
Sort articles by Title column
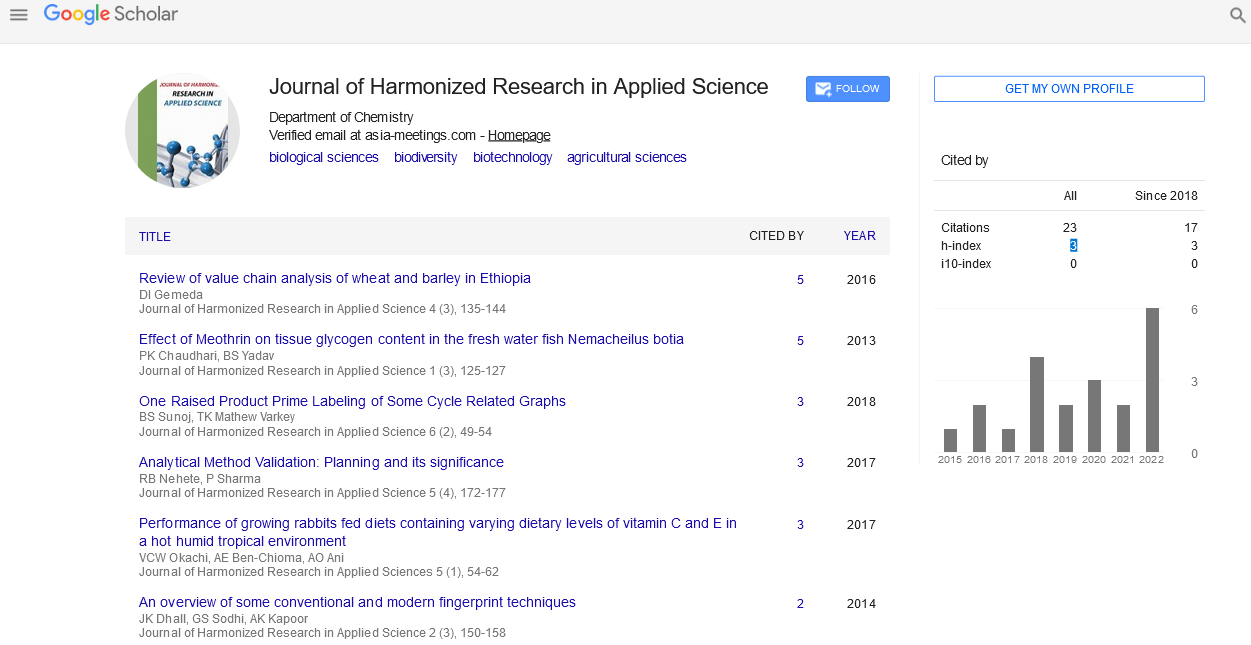(154, 237)
